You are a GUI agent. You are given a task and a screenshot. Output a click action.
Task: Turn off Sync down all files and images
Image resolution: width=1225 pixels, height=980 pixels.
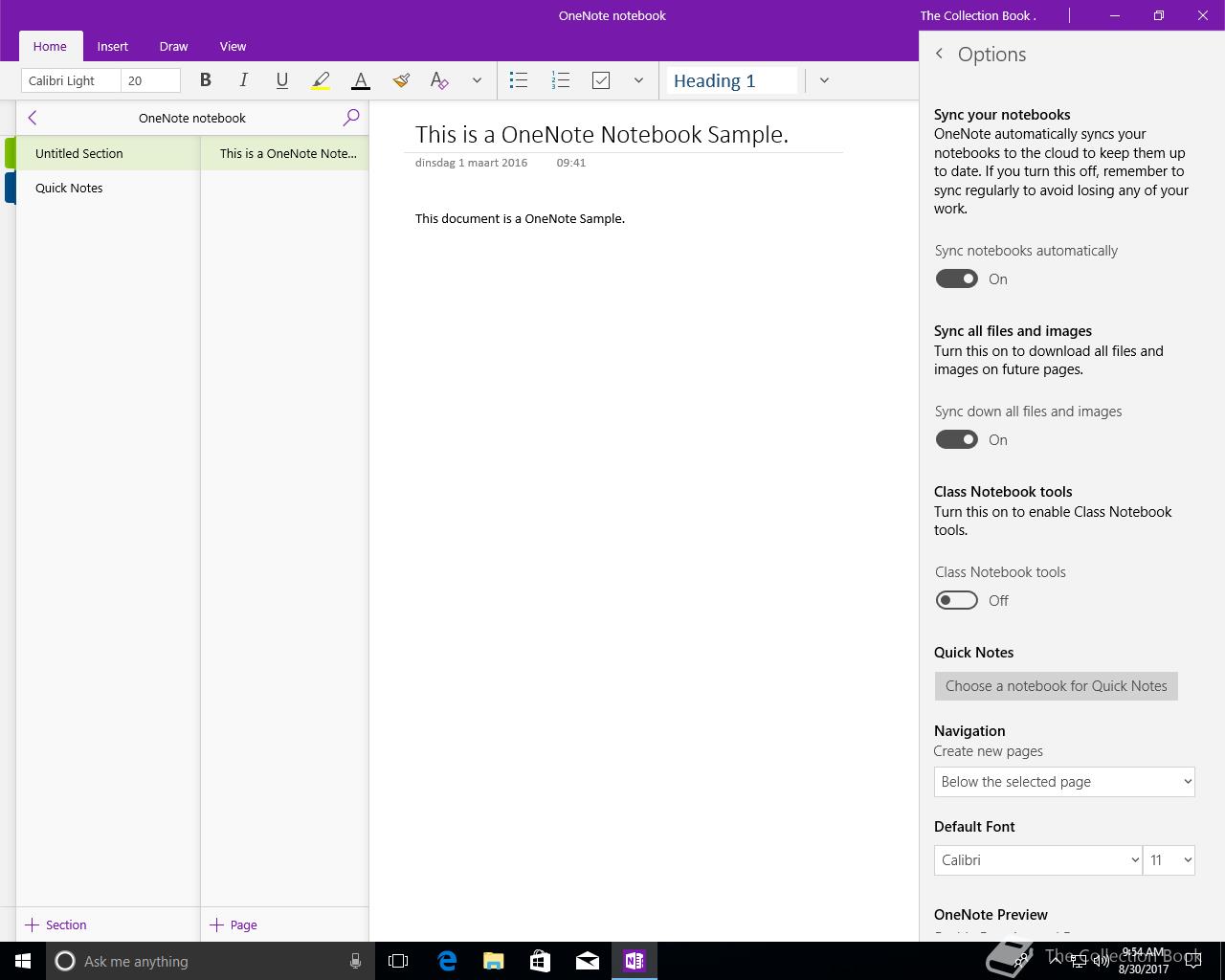click(957, 439)
